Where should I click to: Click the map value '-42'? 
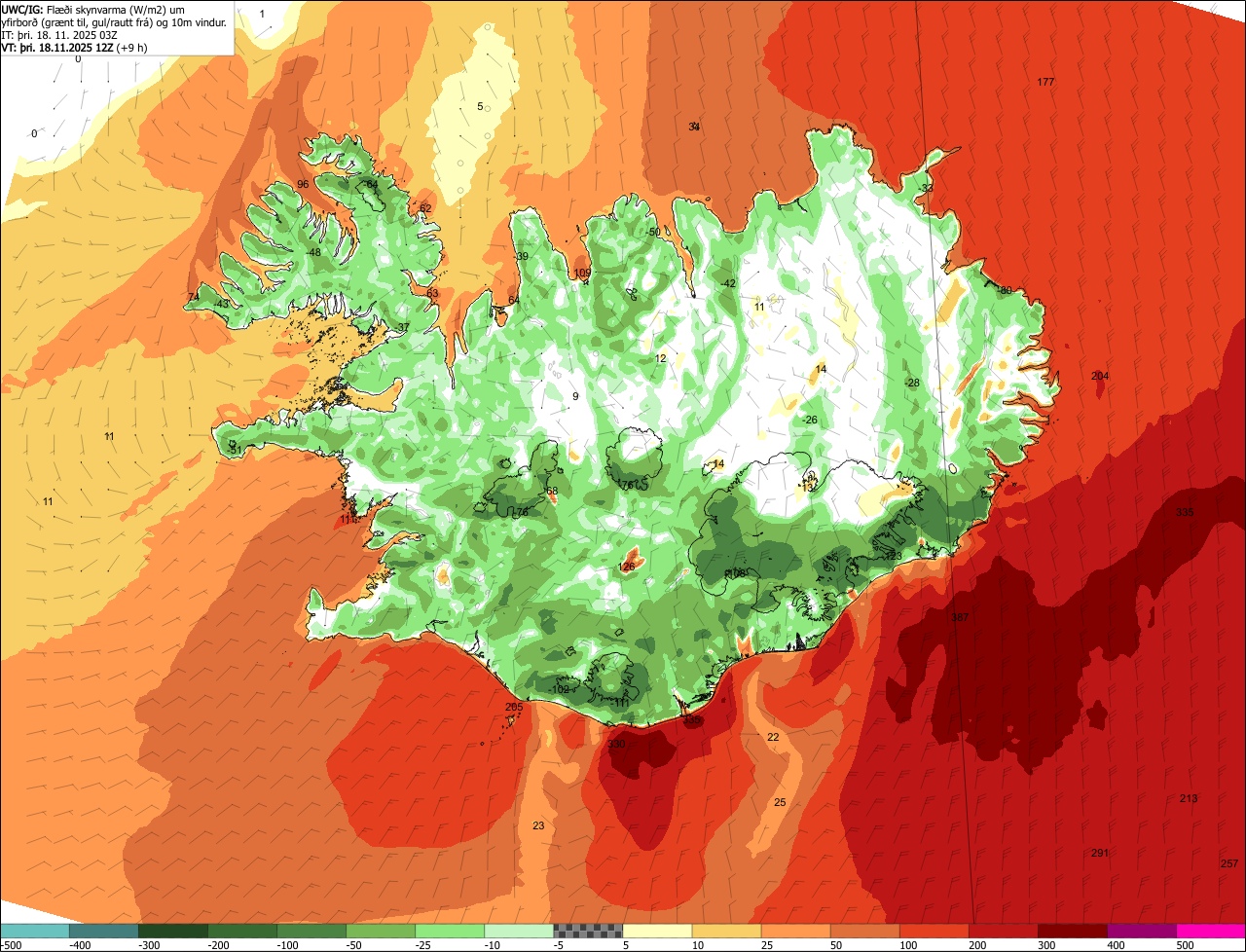[x=728, y=283]
